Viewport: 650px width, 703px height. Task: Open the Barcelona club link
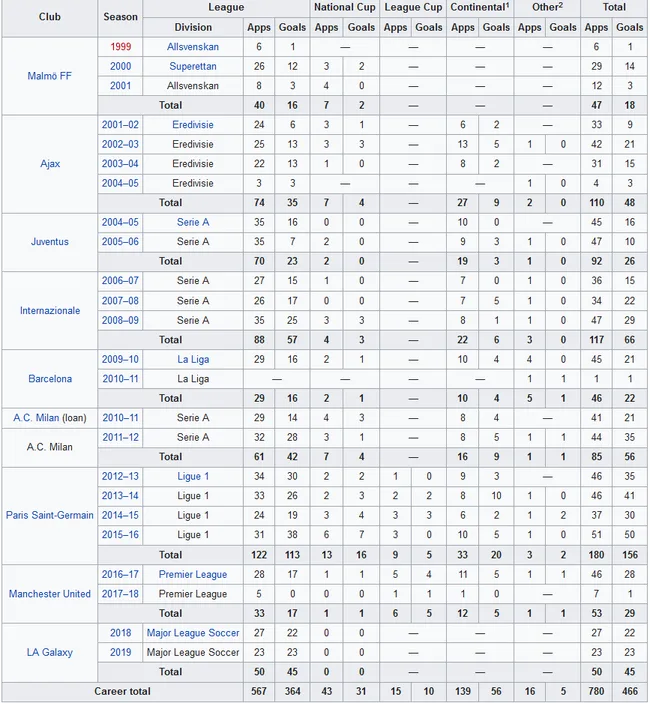point(50,379)
